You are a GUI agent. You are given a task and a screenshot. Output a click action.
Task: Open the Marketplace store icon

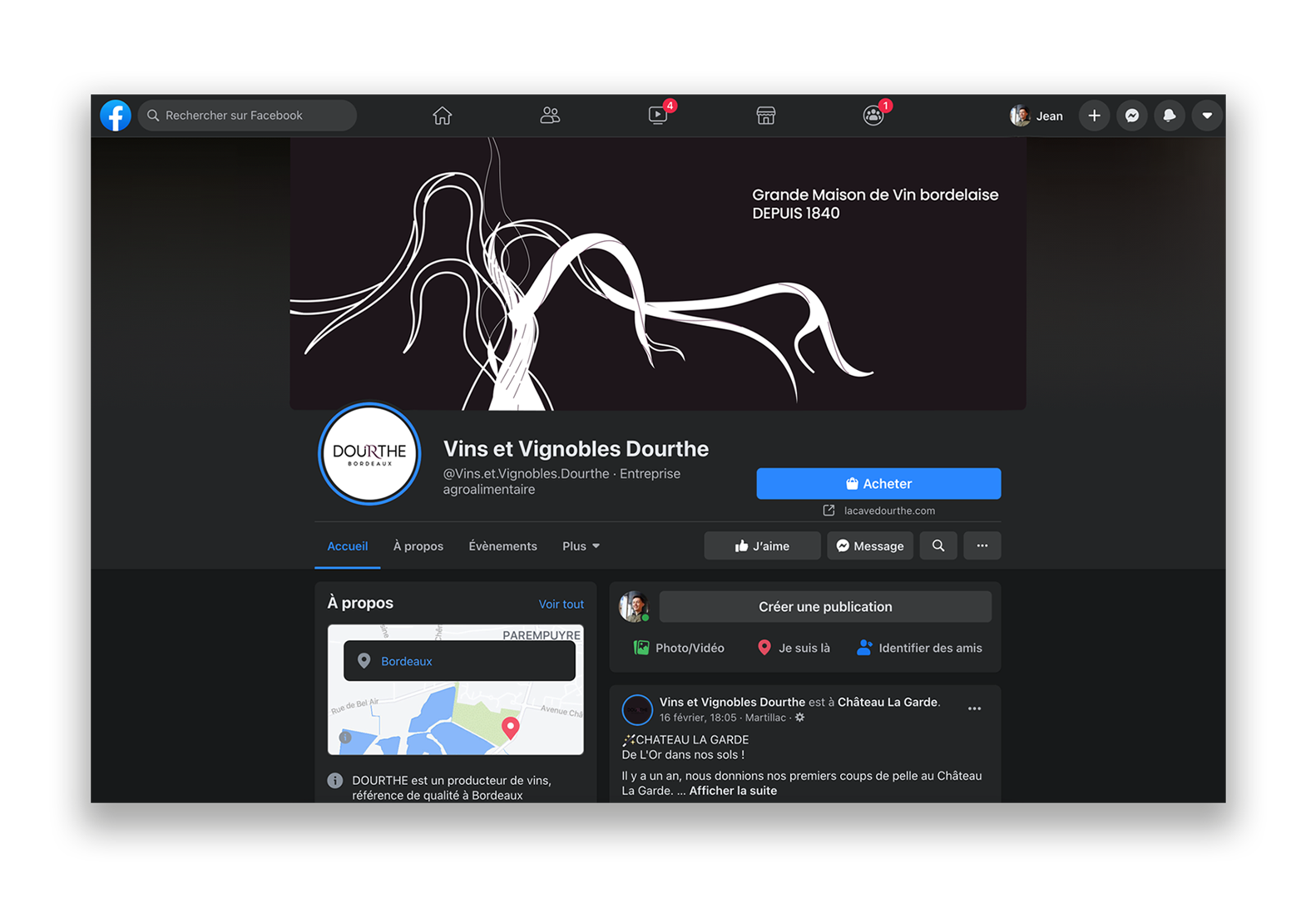click(765, 116)
